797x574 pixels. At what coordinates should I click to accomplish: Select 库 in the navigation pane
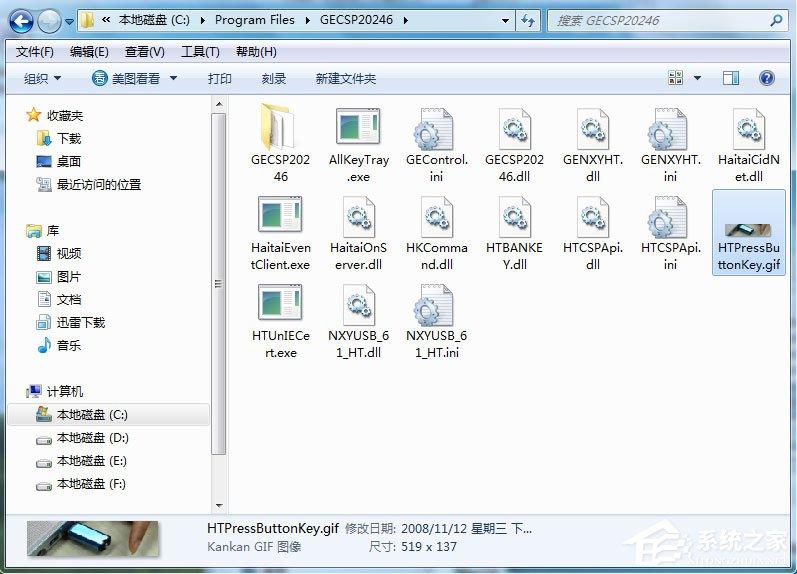tap(52, 230)
